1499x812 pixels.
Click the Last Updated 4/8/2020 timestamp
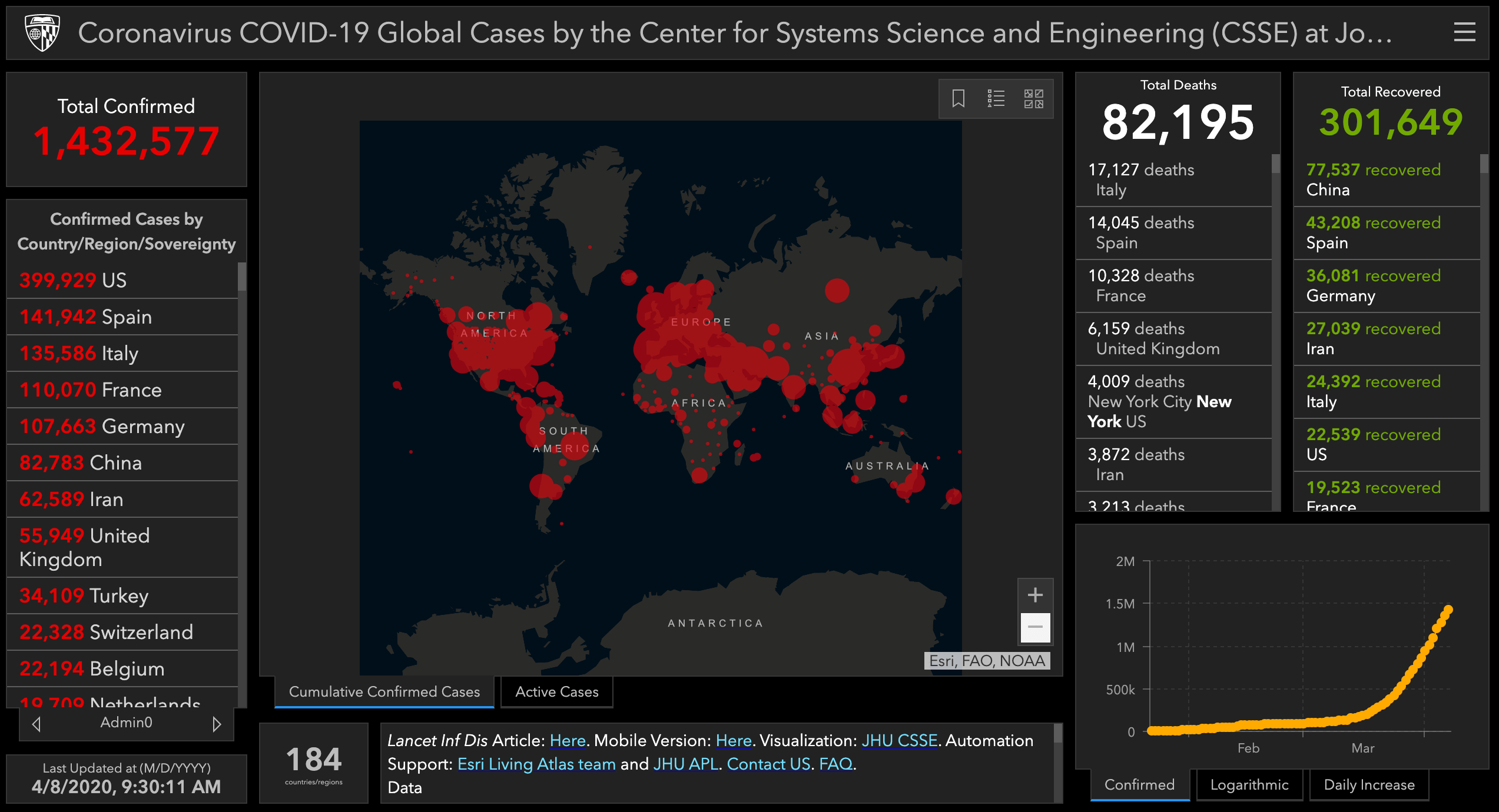[x=126, y=787]
